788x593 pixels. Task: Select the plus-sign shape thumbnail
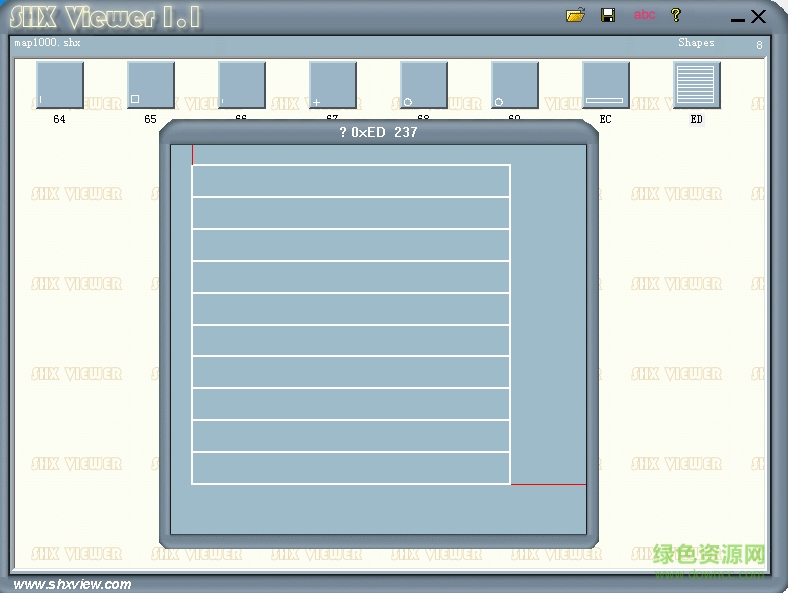pos(333,84)
